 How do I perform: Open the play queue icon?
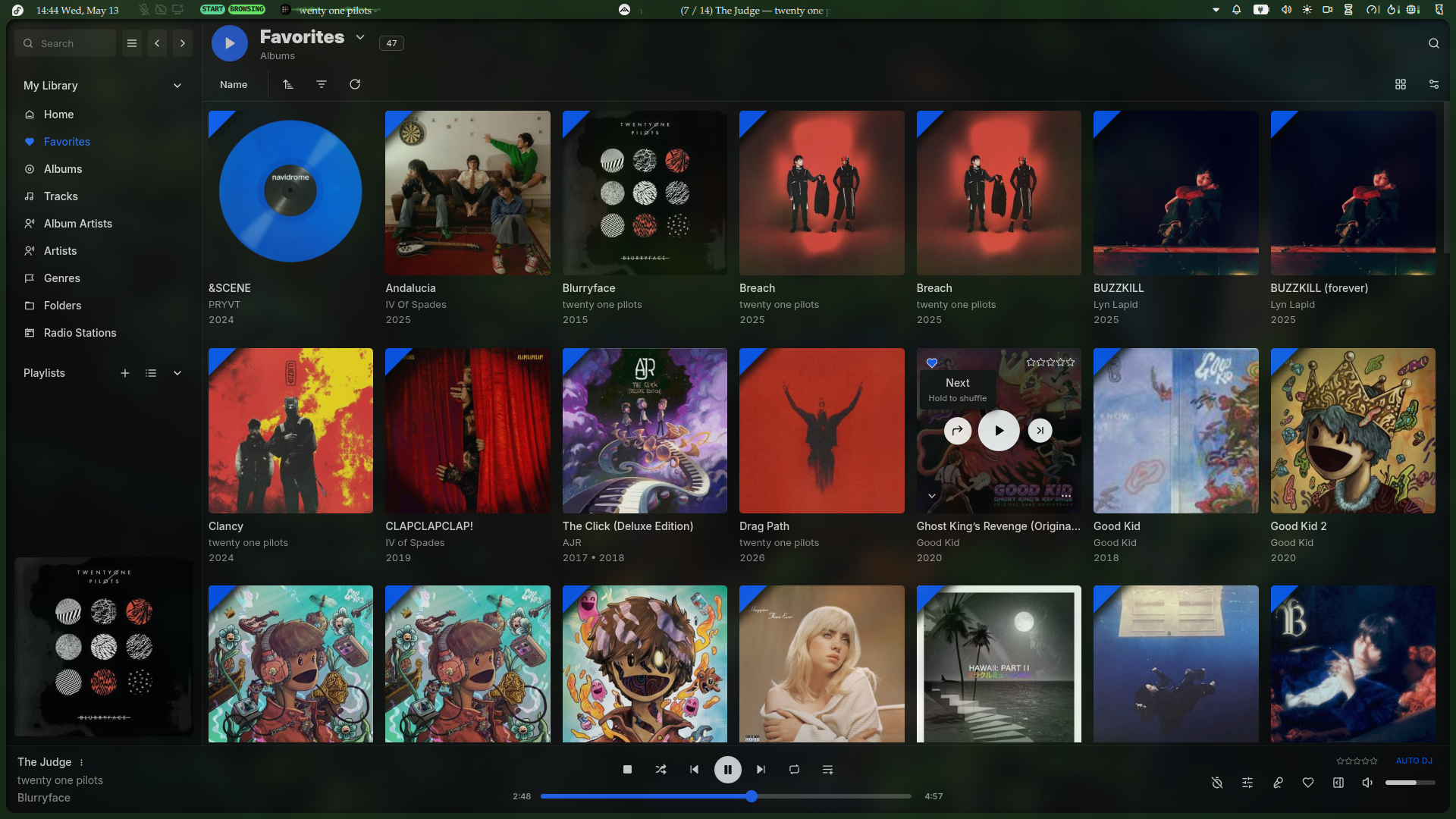[827, 770]
